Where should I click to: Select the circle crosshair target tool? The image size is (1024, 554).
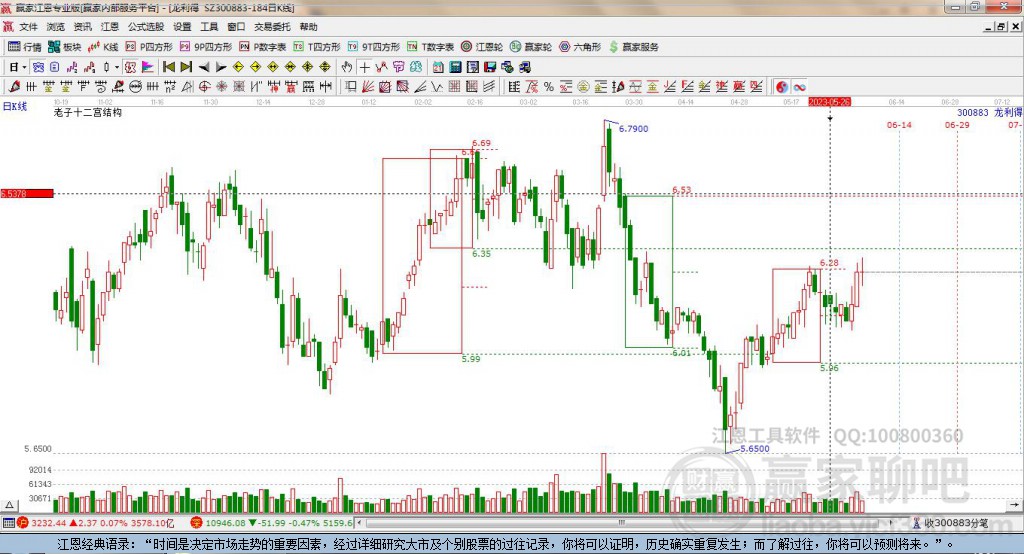pyautogui.click(x=204, y=87)
